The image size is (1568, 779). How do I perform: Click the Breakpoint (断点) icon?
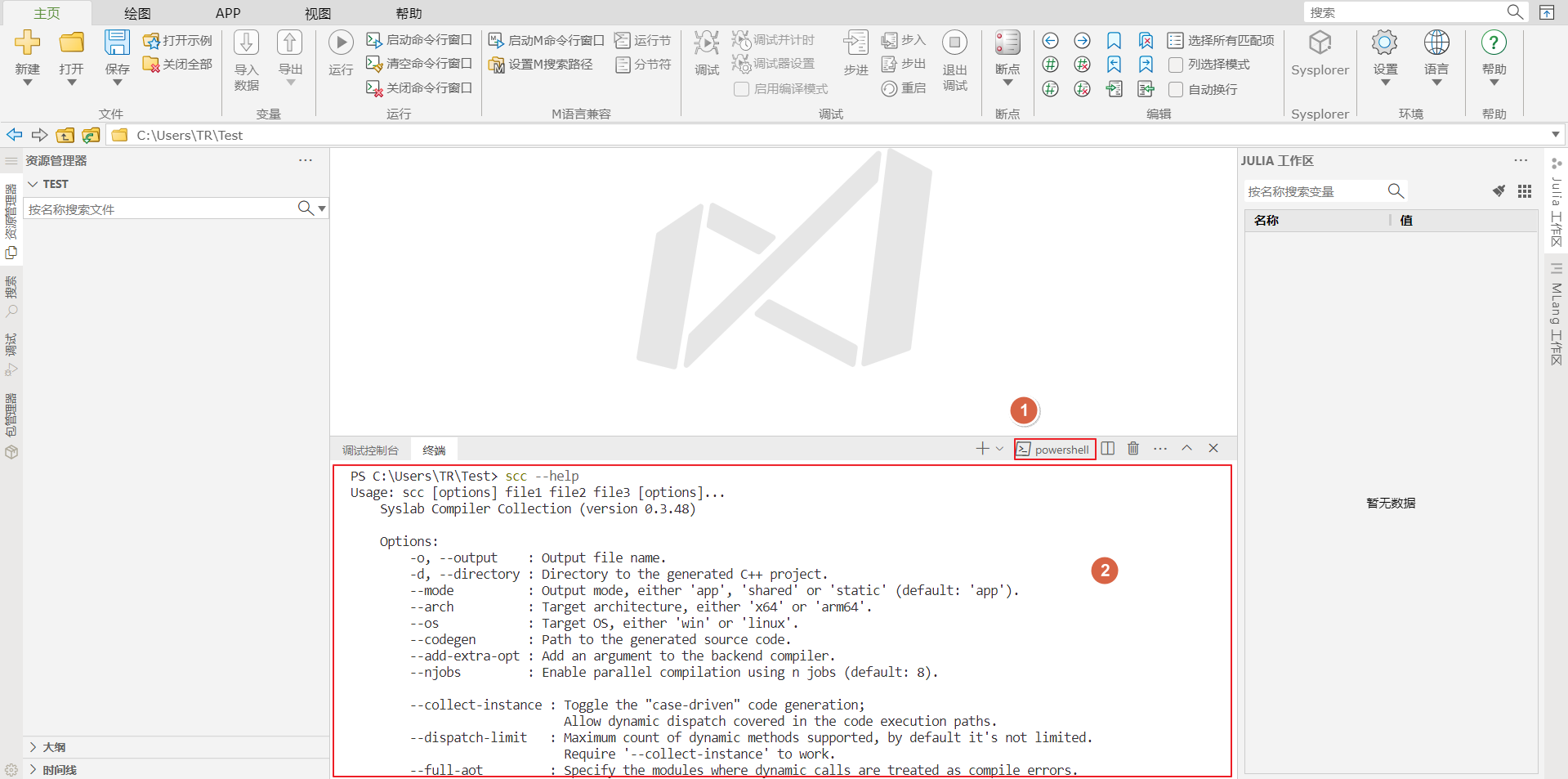point(1007,43)
